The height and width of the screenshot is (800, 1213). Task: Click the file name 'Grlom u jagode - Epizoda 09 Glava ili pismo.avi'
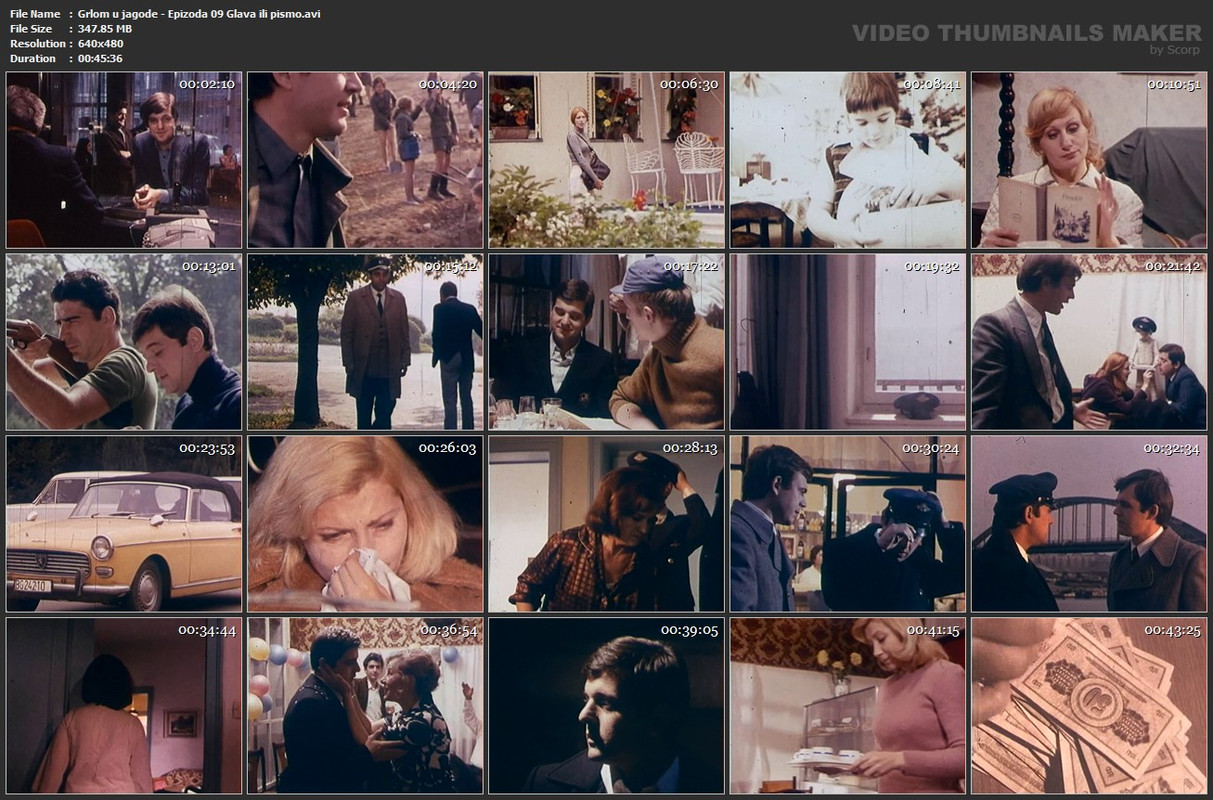199,14
